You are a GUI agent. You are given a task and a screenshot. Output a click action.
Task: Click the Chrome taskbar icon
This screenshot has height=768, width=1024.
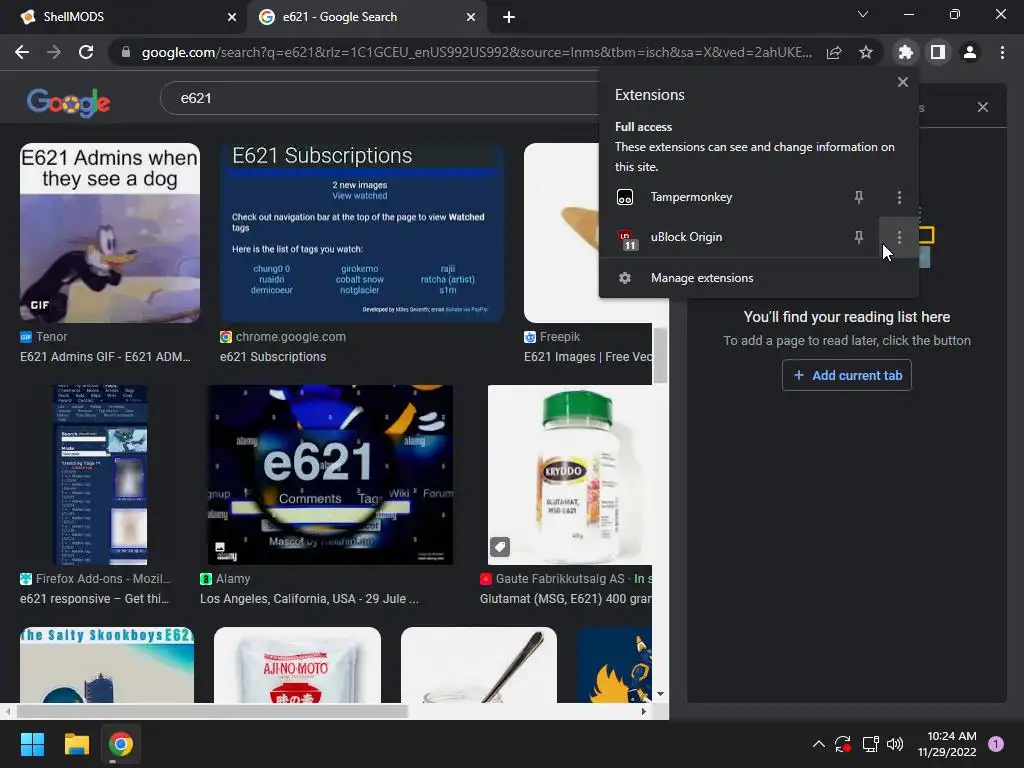click(x=121, y=744)
